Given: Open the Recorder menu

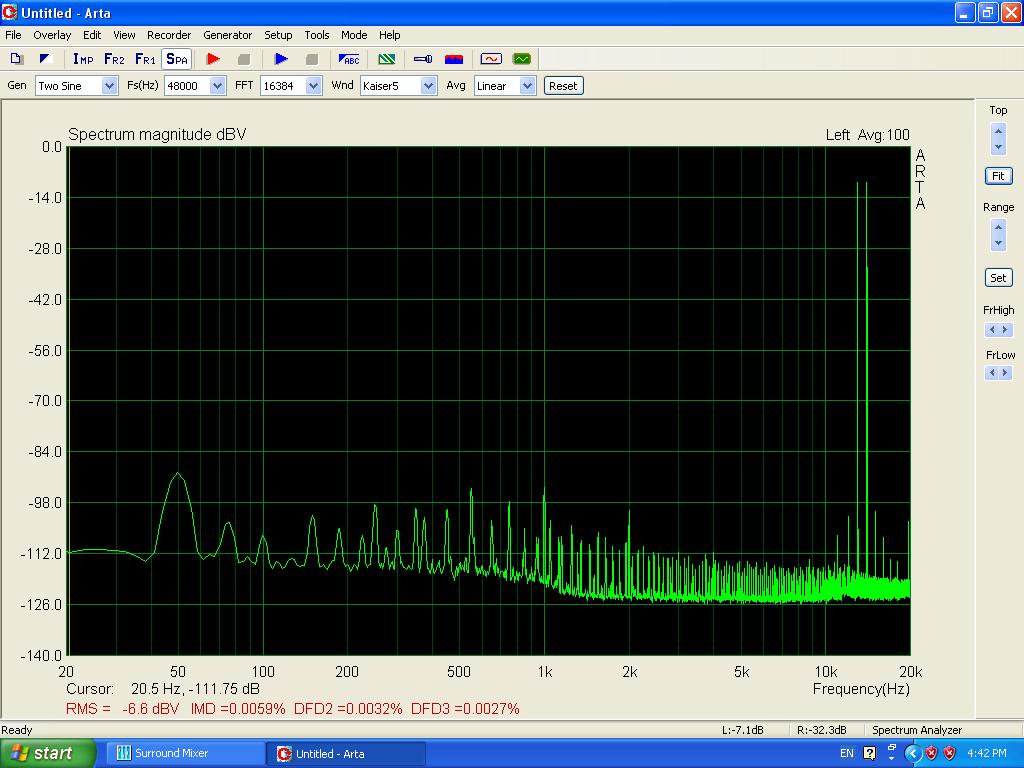Looking at the screenshot, I should coord(169,35).
